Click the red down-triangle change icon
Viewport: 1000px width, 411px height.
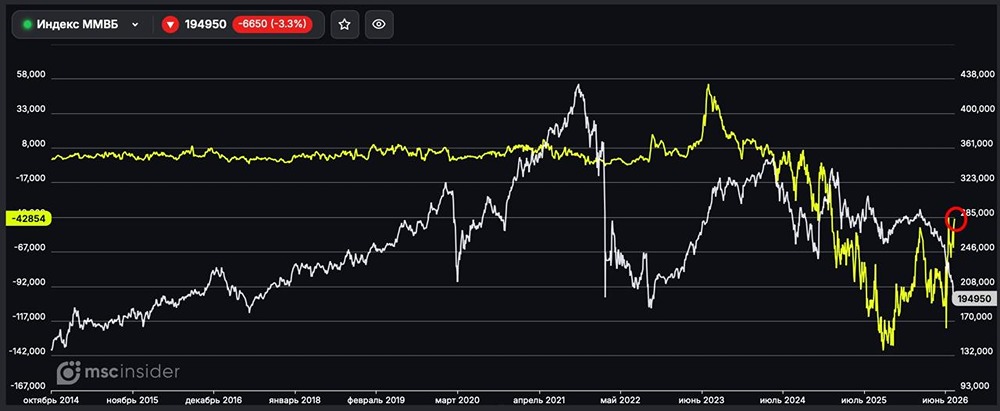pos(170,24)
